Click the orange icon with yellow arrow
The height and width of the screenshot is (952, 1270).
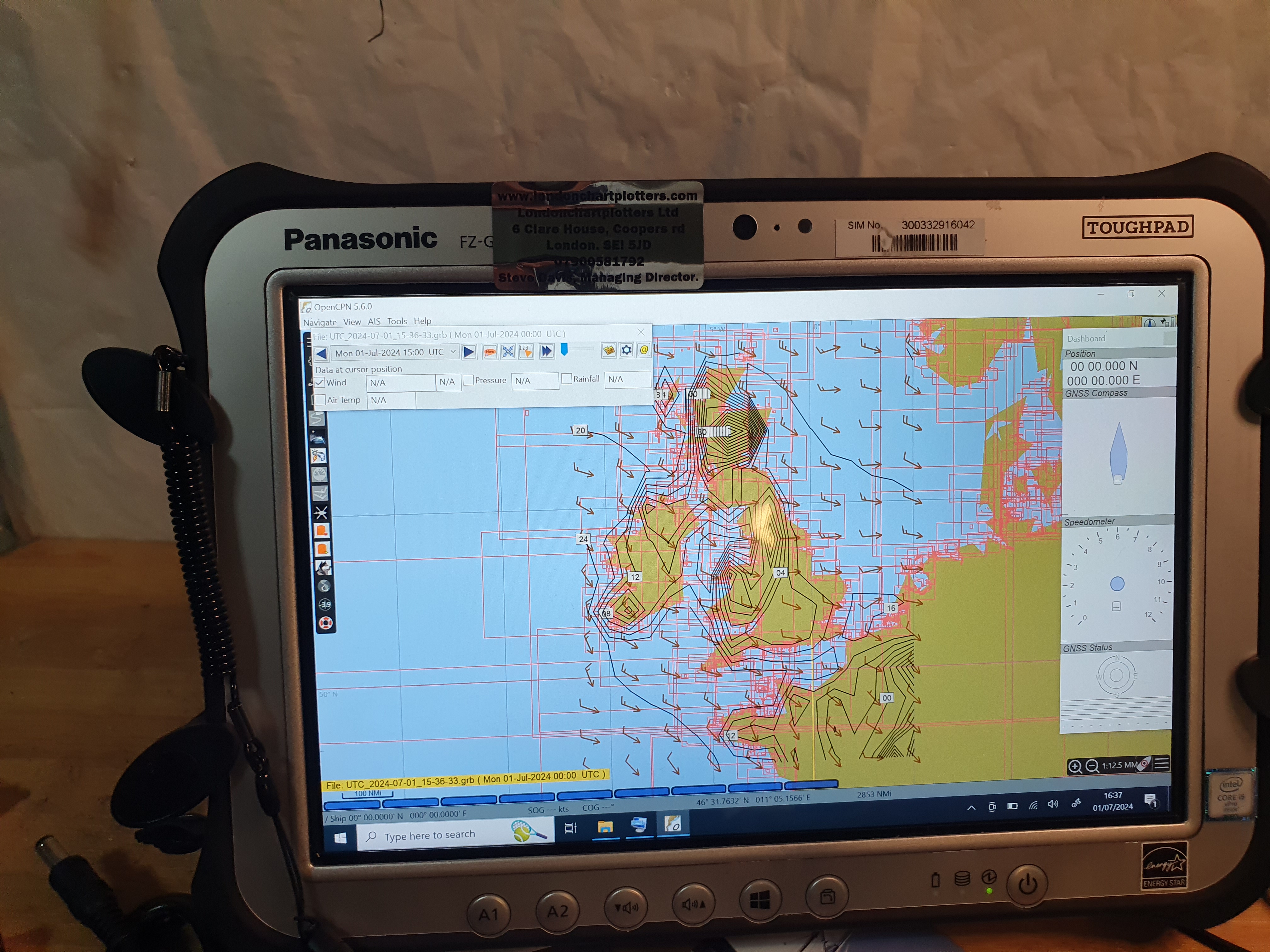coord(323,549)
